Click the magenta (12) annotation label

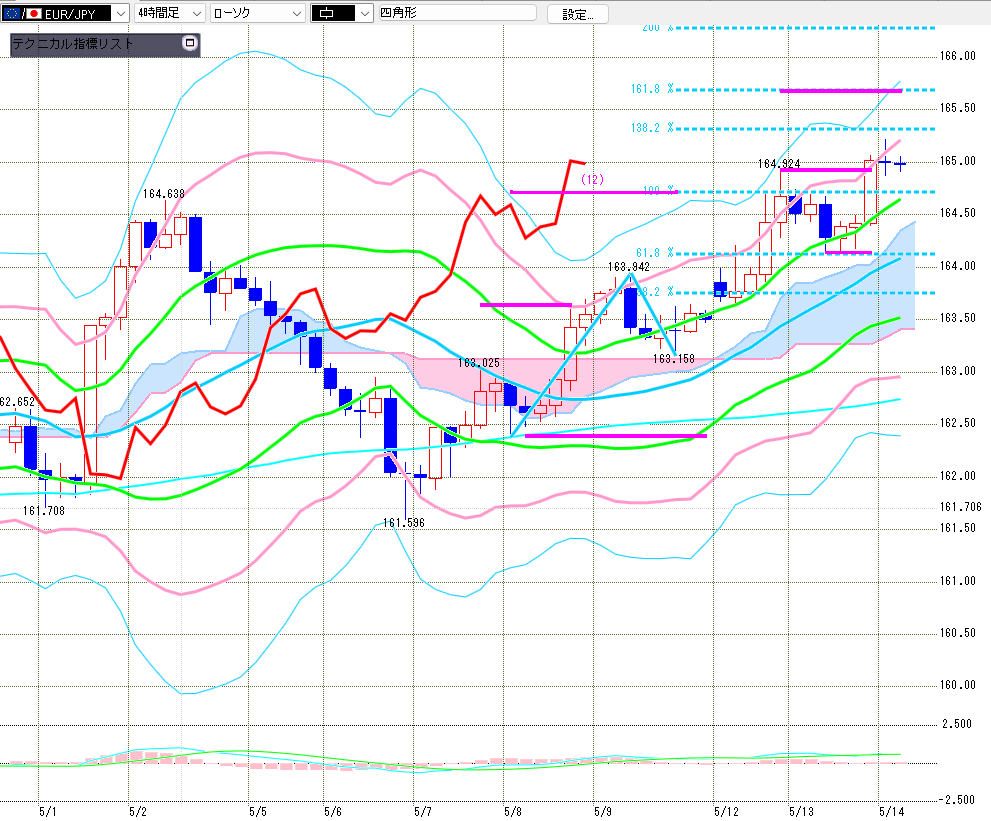[592, 179]
